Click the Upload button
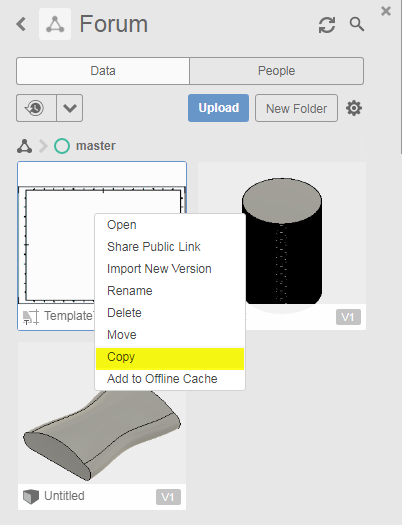 (218, 108)
